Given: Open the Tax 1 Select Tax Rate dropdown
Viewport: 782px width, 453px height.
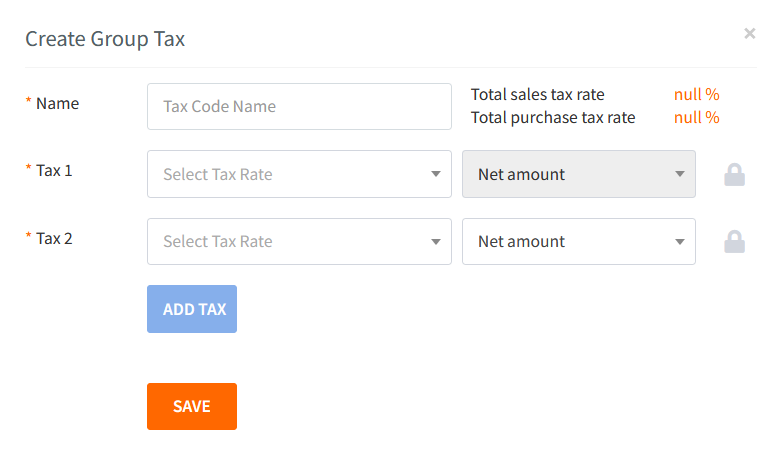Looking at the screenshot, I should click(x=290, y=174).
